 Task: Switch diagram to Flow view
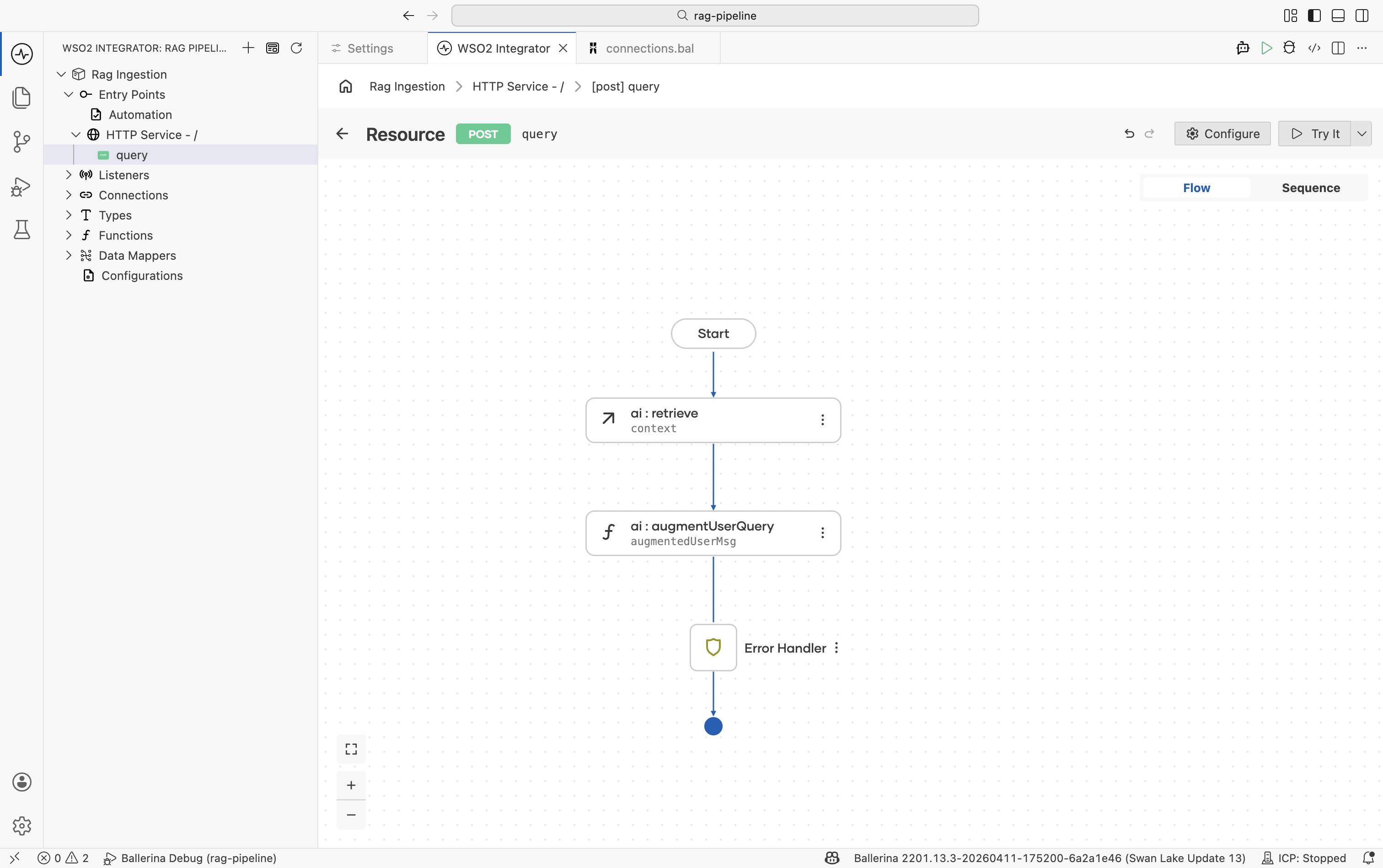click(1196, 188)
